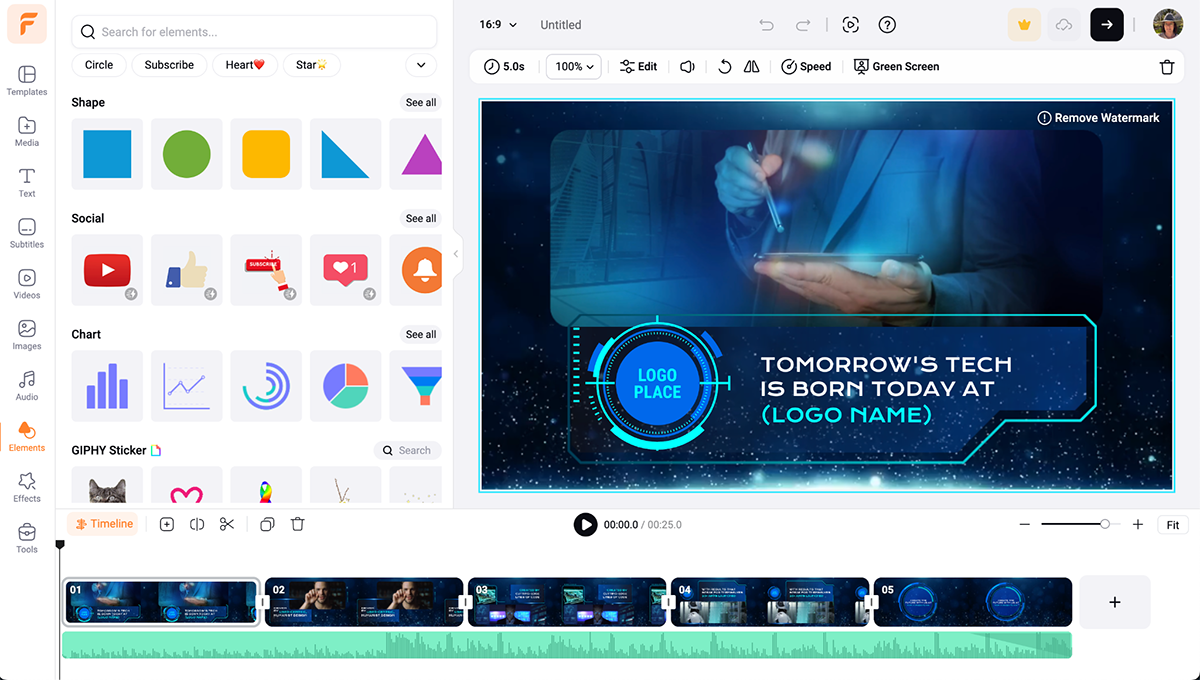The height and width of the screenshot is (680, 1200).
Task: Click the horizontal flip icon in the toolbar
Action: click(x=751, y=66)
